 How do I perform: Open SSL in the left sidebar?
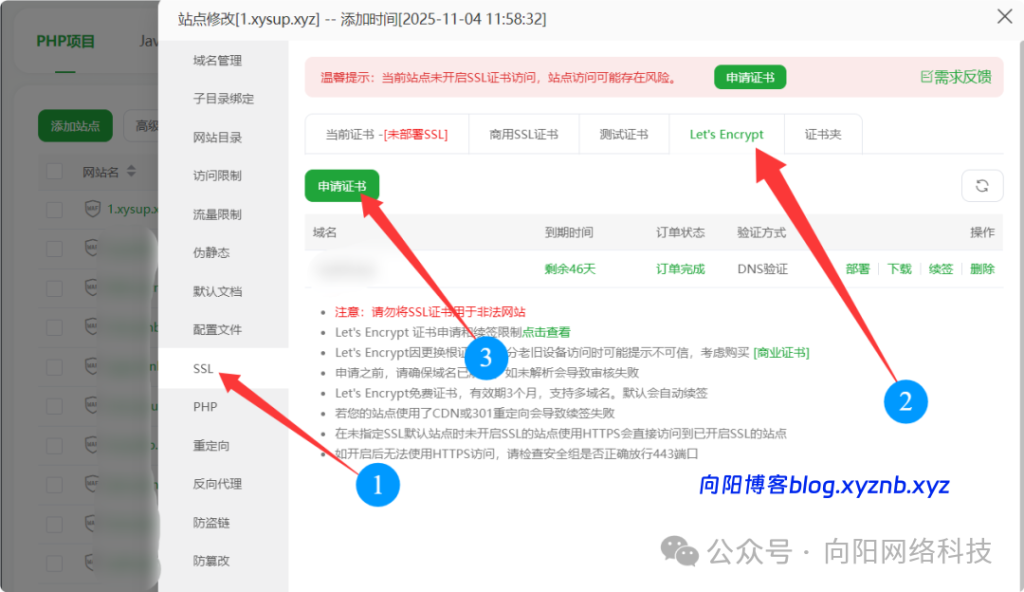pyautogui.click(x=205, y=369)
